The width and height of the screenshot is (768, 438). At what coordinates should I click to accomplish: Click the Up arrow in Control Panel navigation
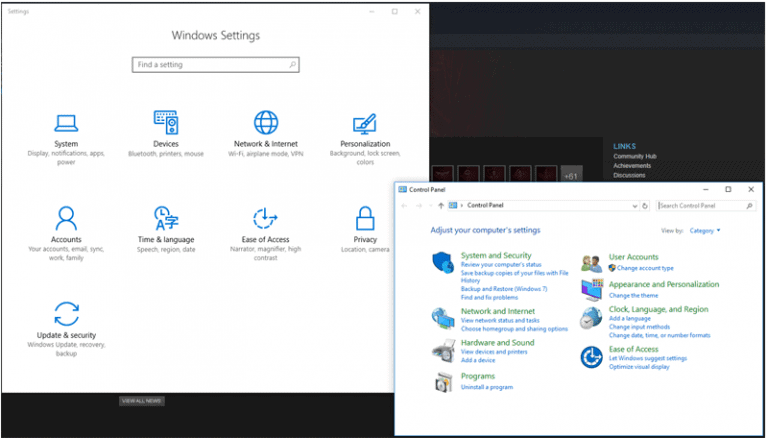coord(441,206)
